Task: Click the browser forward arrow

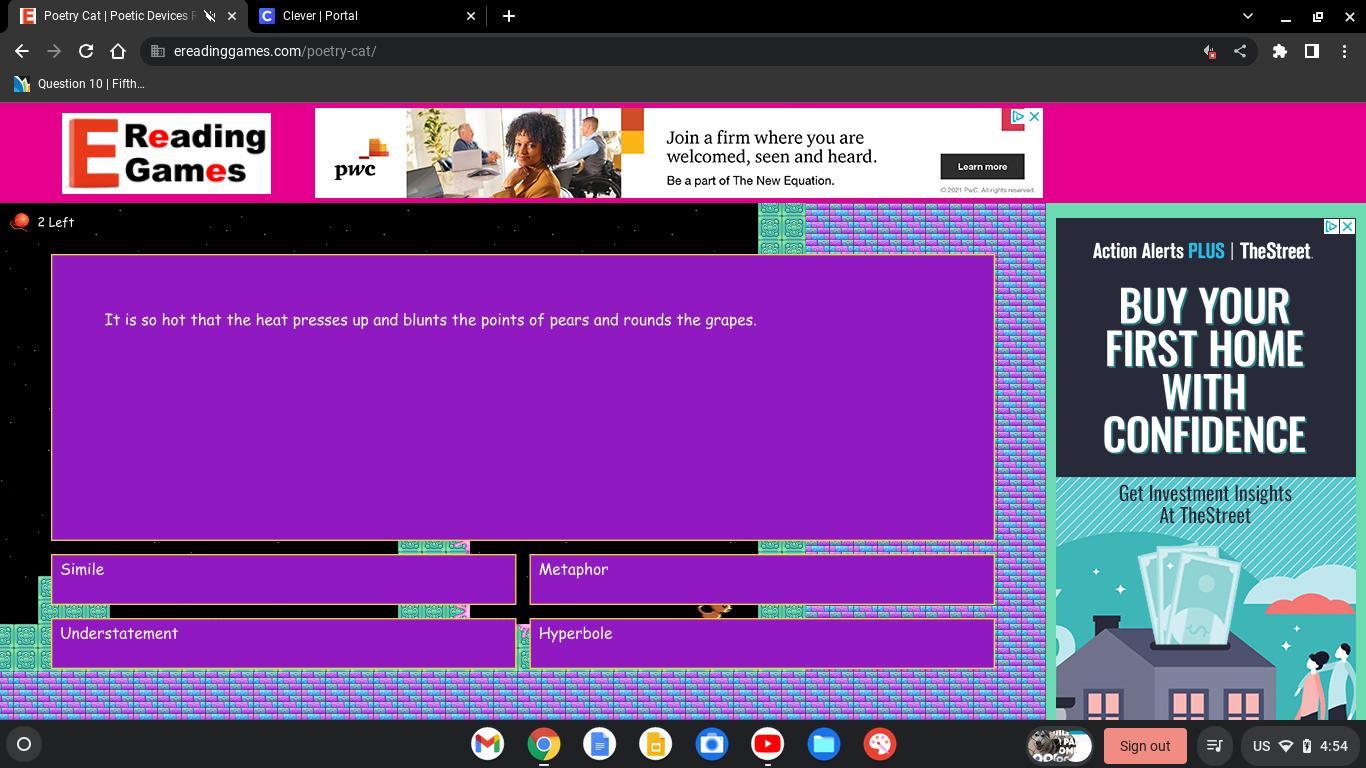Action: pos(54,51)
